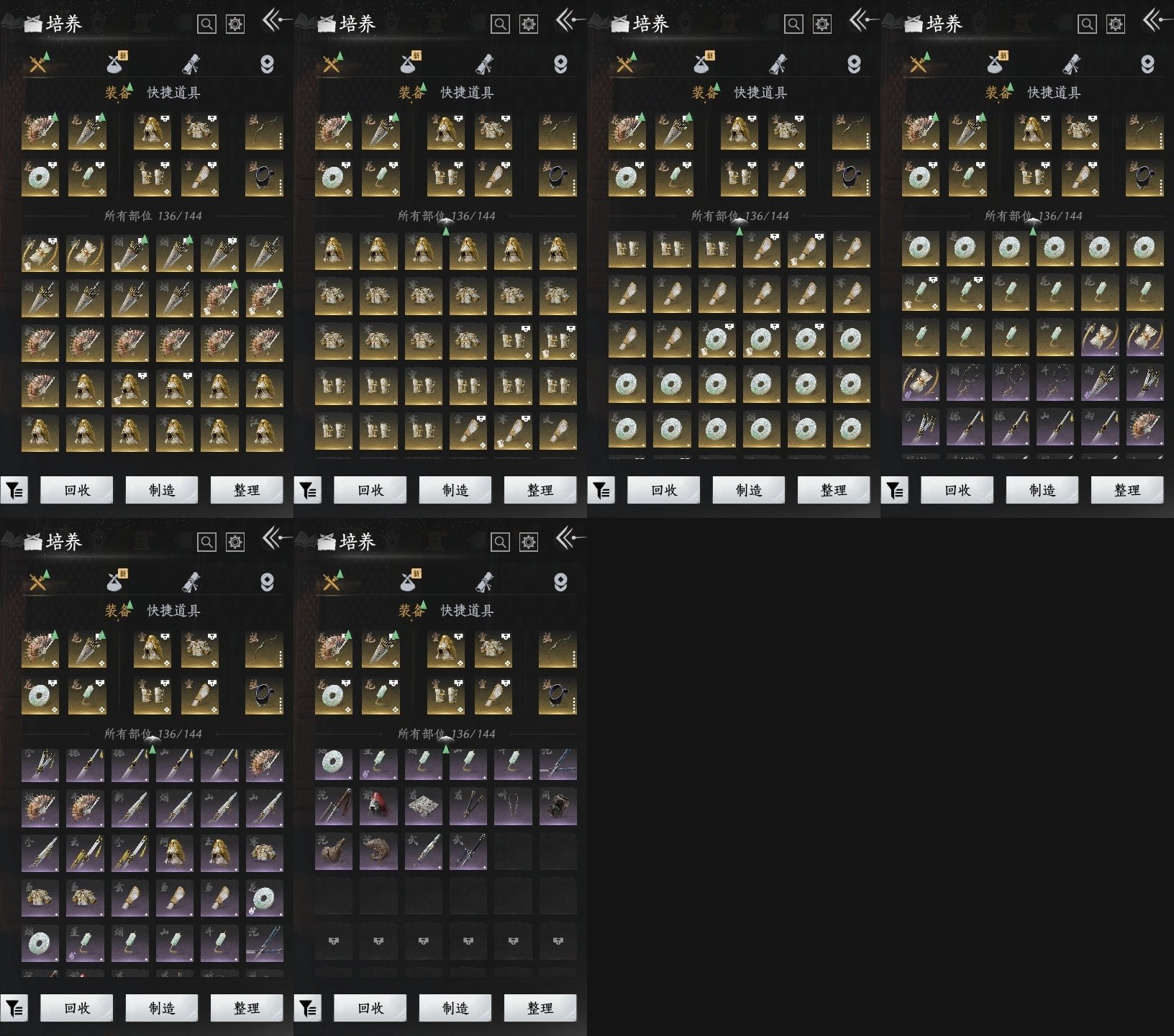
Task: Click search icon in bottom row second panel
Action: pos(500,542)
